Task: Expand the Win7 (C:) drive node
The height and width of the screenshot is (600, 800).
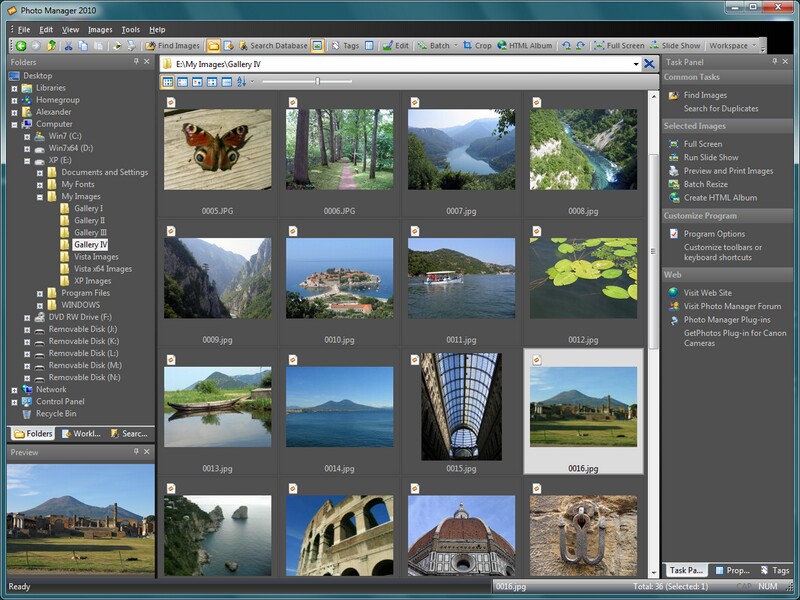Action: (x=27, y=137)
